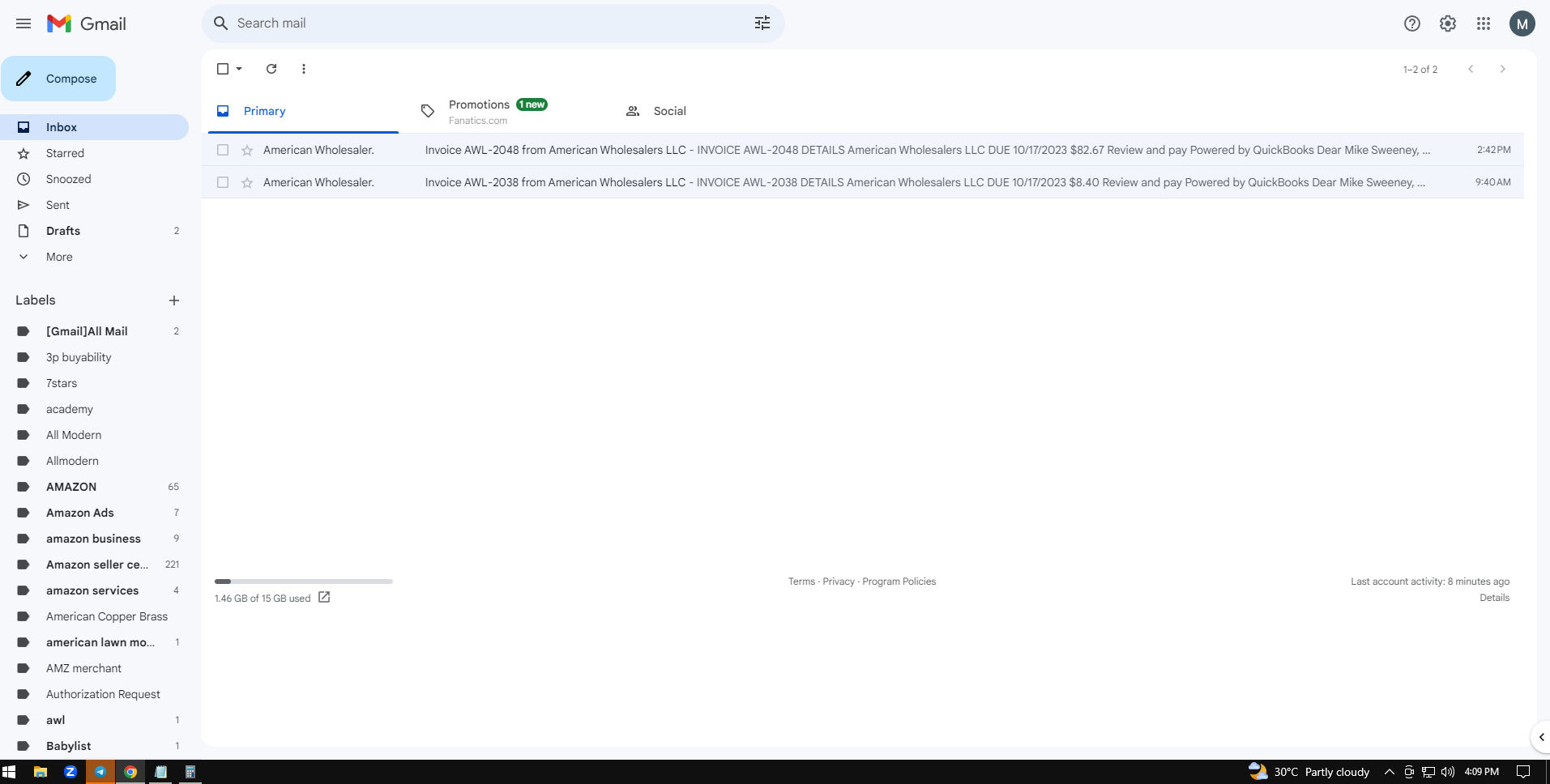The image size is (1550, 784).
Task: Open the American Copper Brass label
Action: pyautogui.click(x=94, y=616)
